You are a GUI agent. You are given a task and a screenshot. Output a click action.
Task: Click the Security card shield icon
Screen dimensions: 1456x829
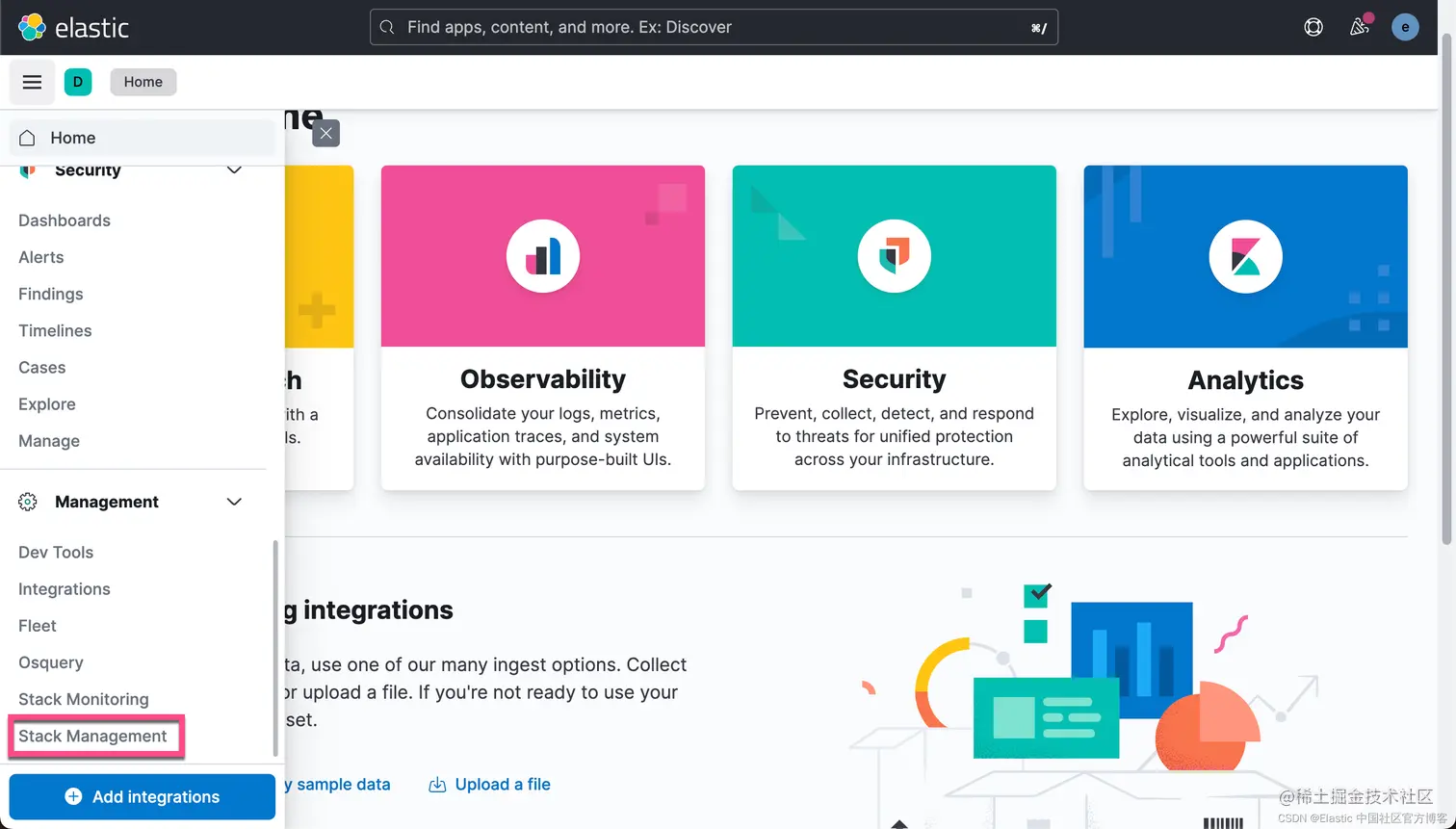[895, 256]
